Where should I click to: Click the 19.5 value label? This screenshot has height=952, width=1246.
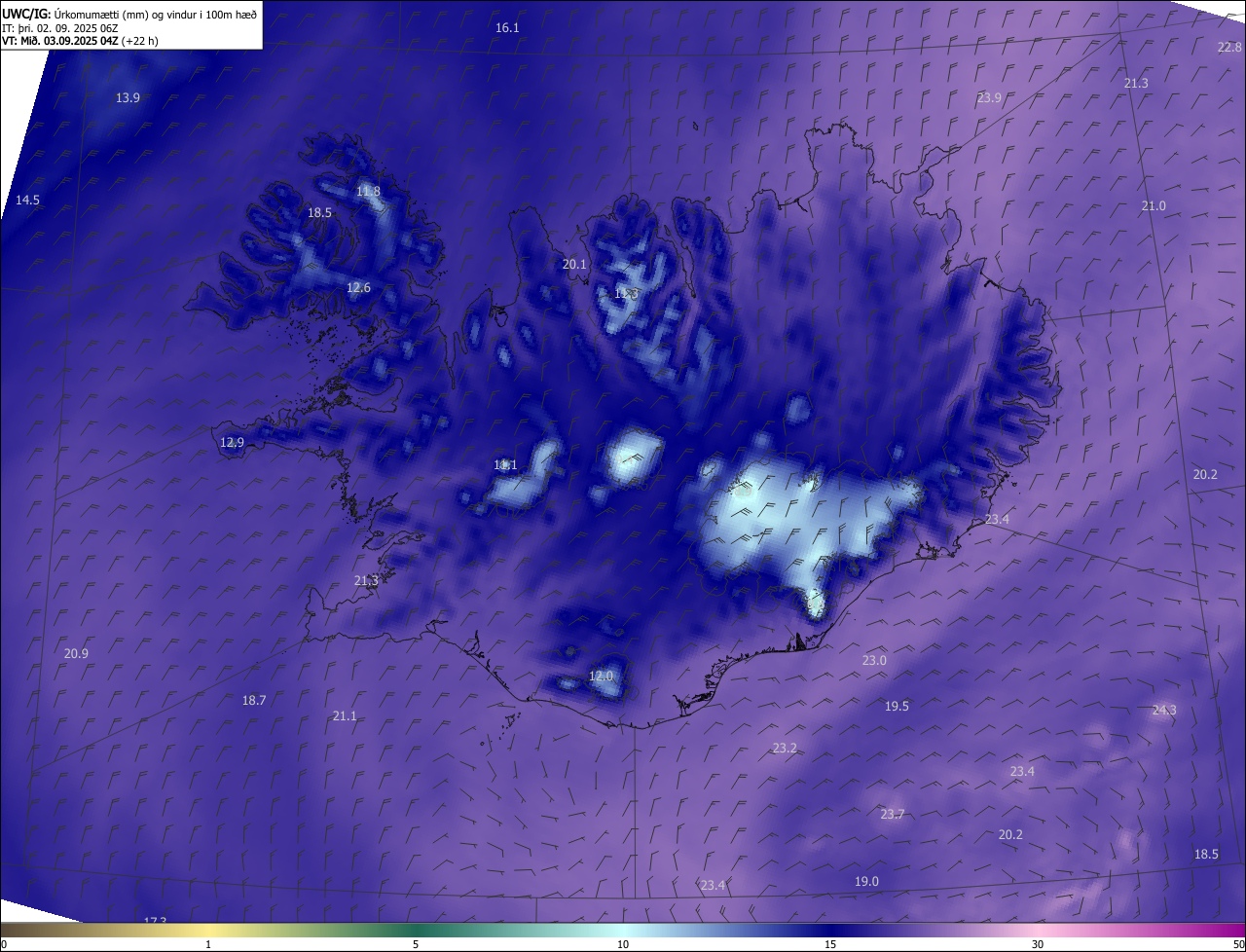(897, 706)
